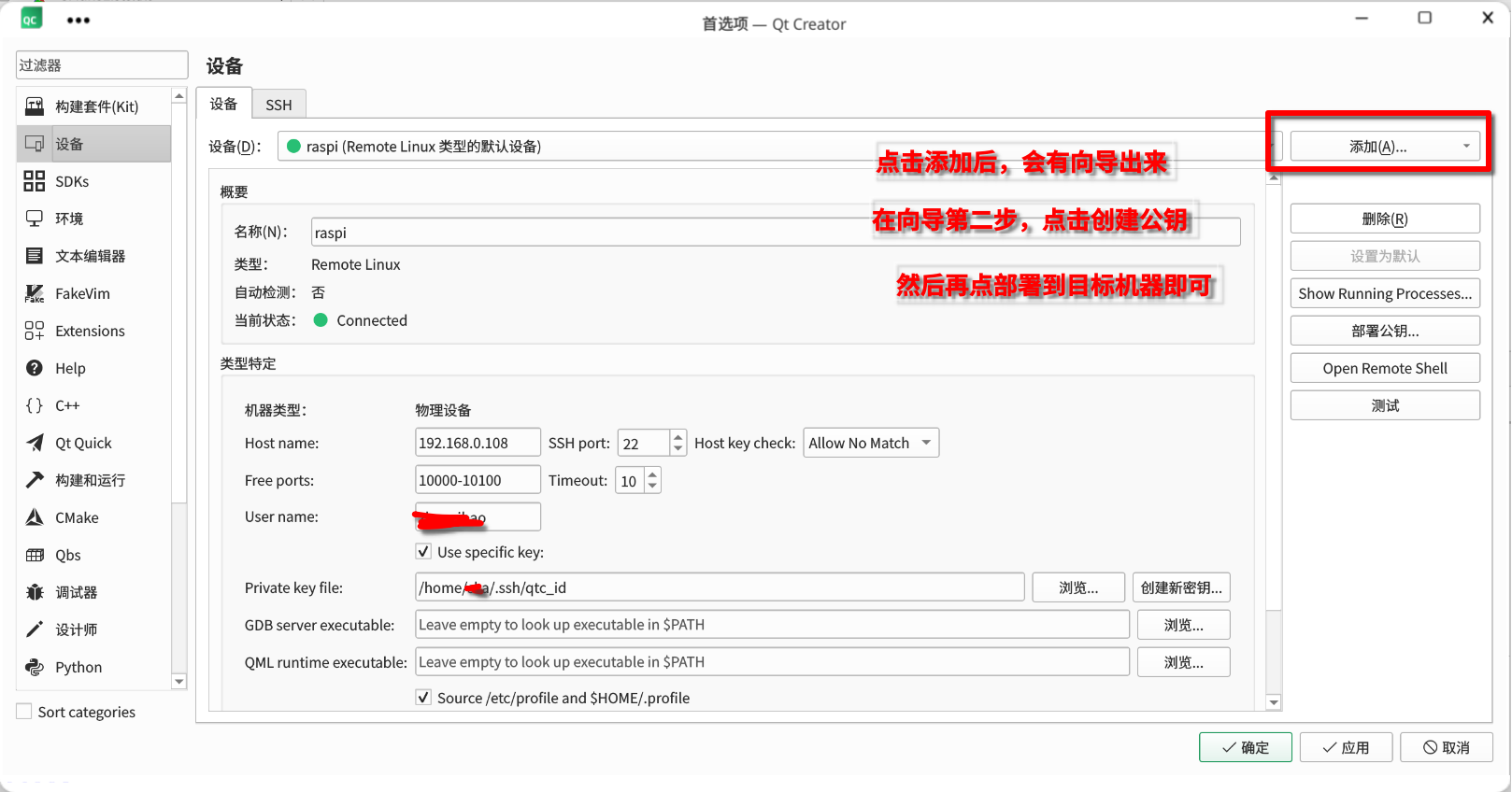Open the FakeVim settings icon
Screen dimensions: 1512x792
(x=35, y=293)
